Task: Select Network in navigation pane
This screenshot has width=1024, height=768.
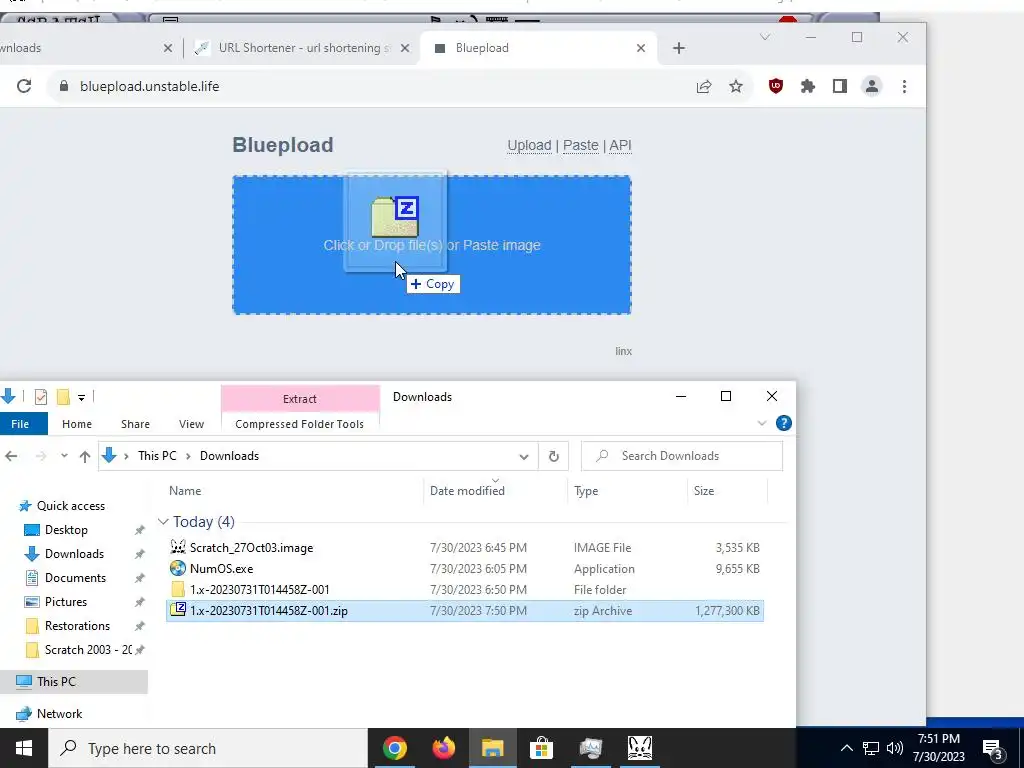Action: pyautogui.click(x=59, y=714)
